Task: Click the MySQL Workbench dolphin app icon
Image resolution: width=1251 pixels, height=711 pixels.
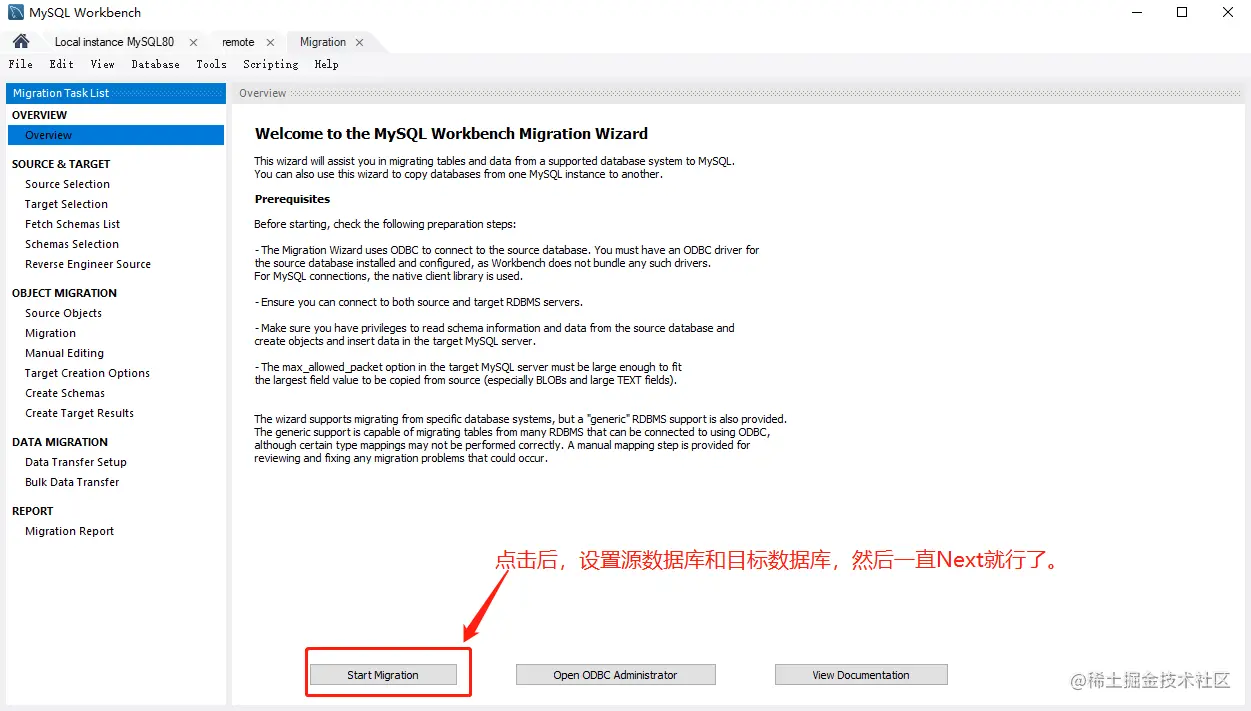Action: [x=16, y=13]
